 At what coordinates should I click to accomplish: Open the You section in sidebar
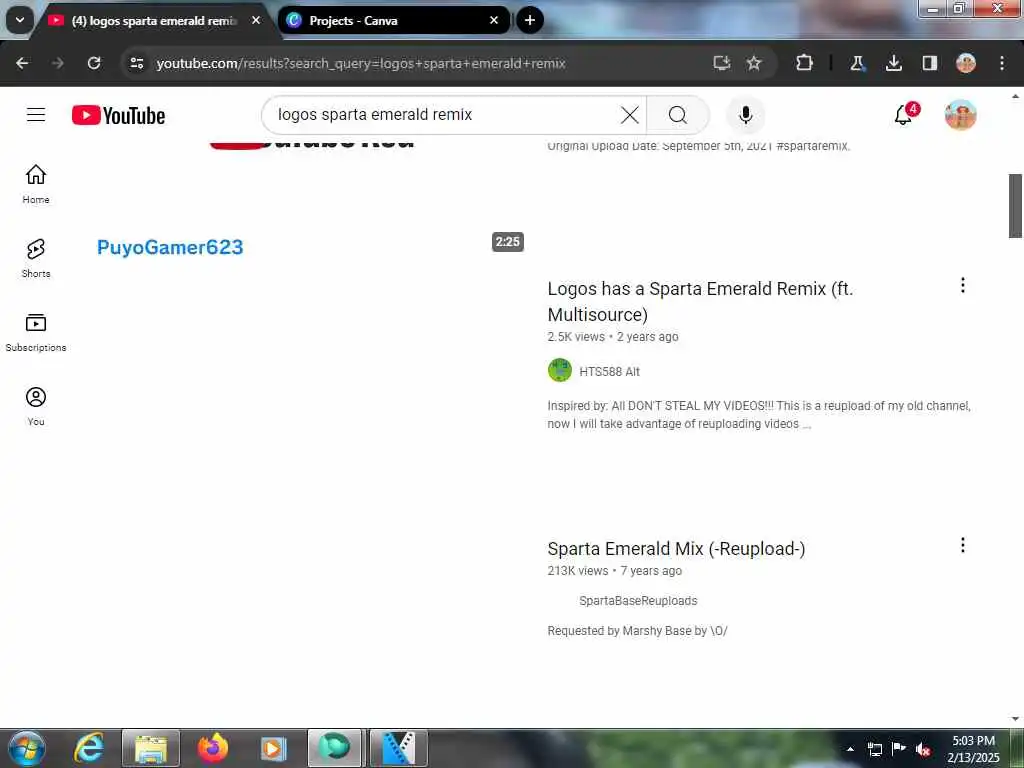(36, 406)
